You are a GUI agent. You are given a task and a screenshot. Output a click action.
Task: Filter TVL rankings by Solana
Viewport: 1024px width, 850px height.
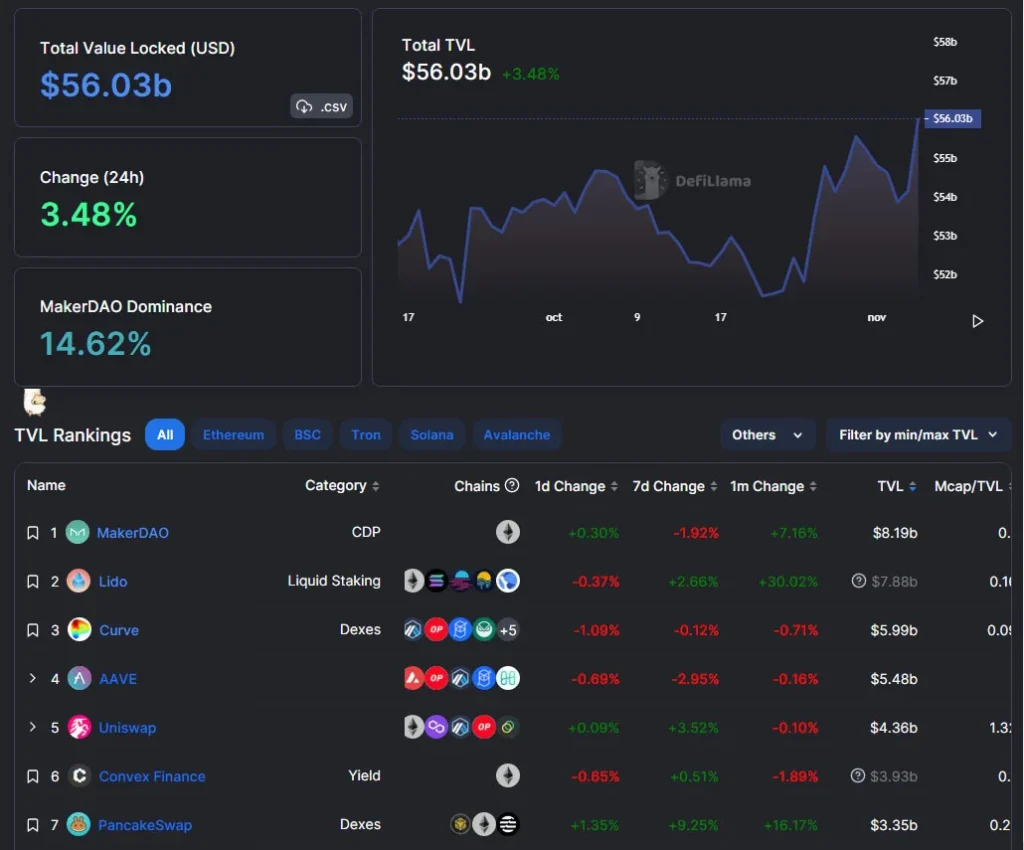coord(432,435)
